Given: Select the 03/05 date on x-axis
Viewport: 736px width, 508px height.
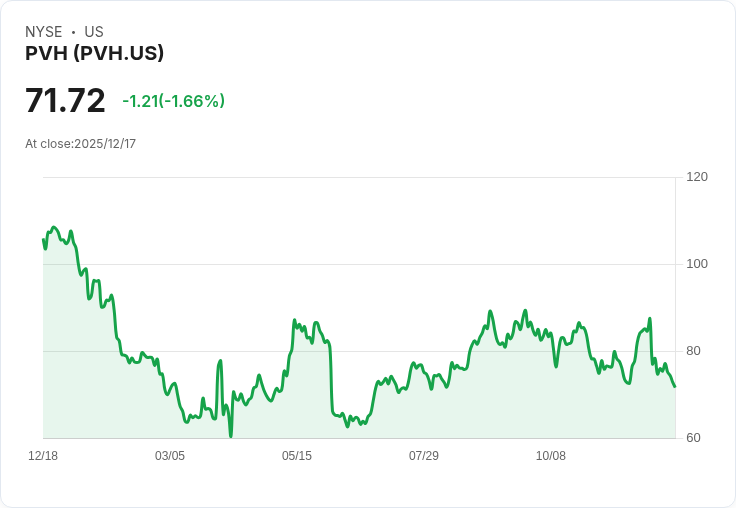Looking at the screenshot, I should pos(170,456).
